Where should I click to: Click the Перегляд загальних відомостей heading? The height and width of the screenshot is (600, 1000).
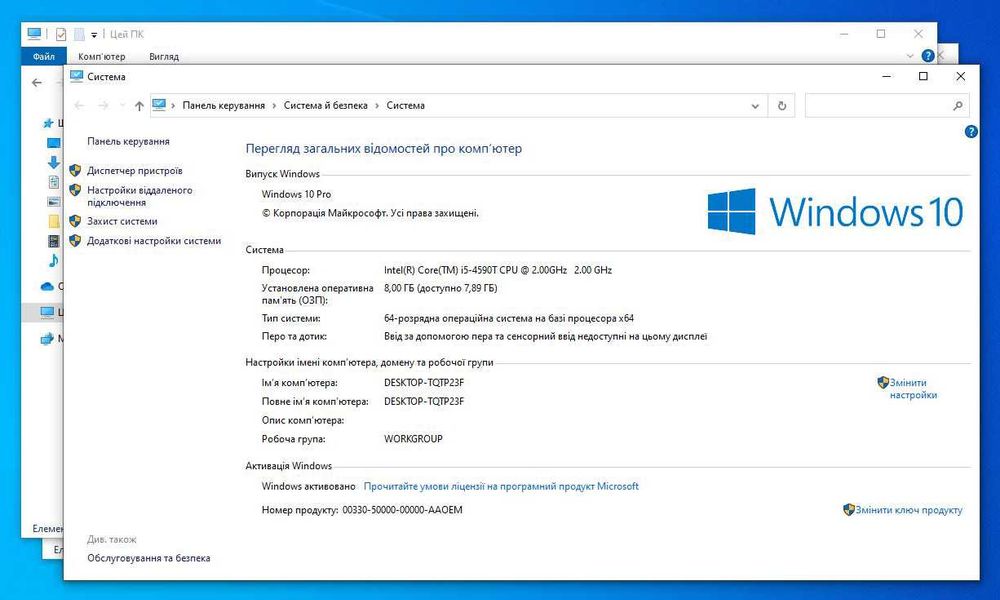383,149
